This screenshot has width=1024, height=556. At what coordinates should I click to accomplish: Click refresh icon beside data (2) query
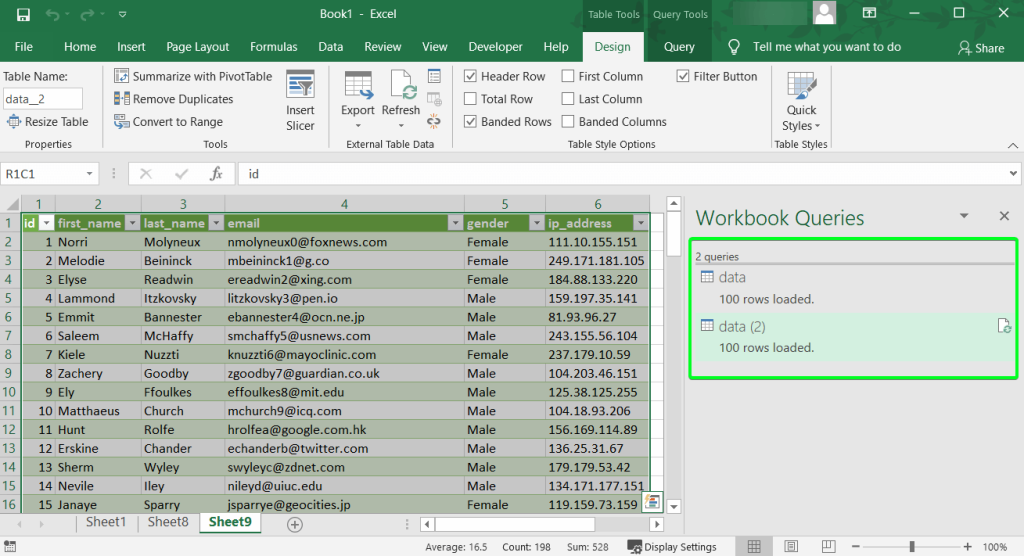click(x=1004, y=325)
